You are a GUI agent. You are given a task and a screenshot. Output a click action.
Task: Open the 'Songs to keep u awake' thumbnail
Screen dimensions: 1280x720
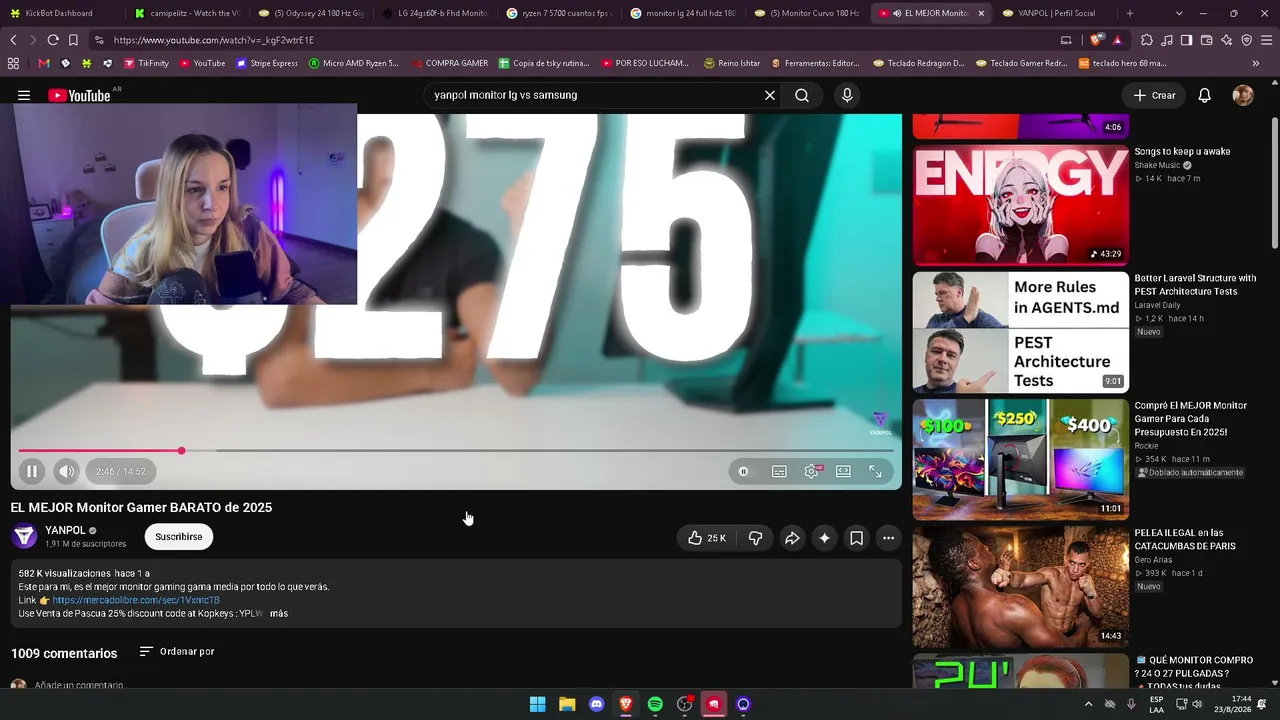pos(1020,205)
